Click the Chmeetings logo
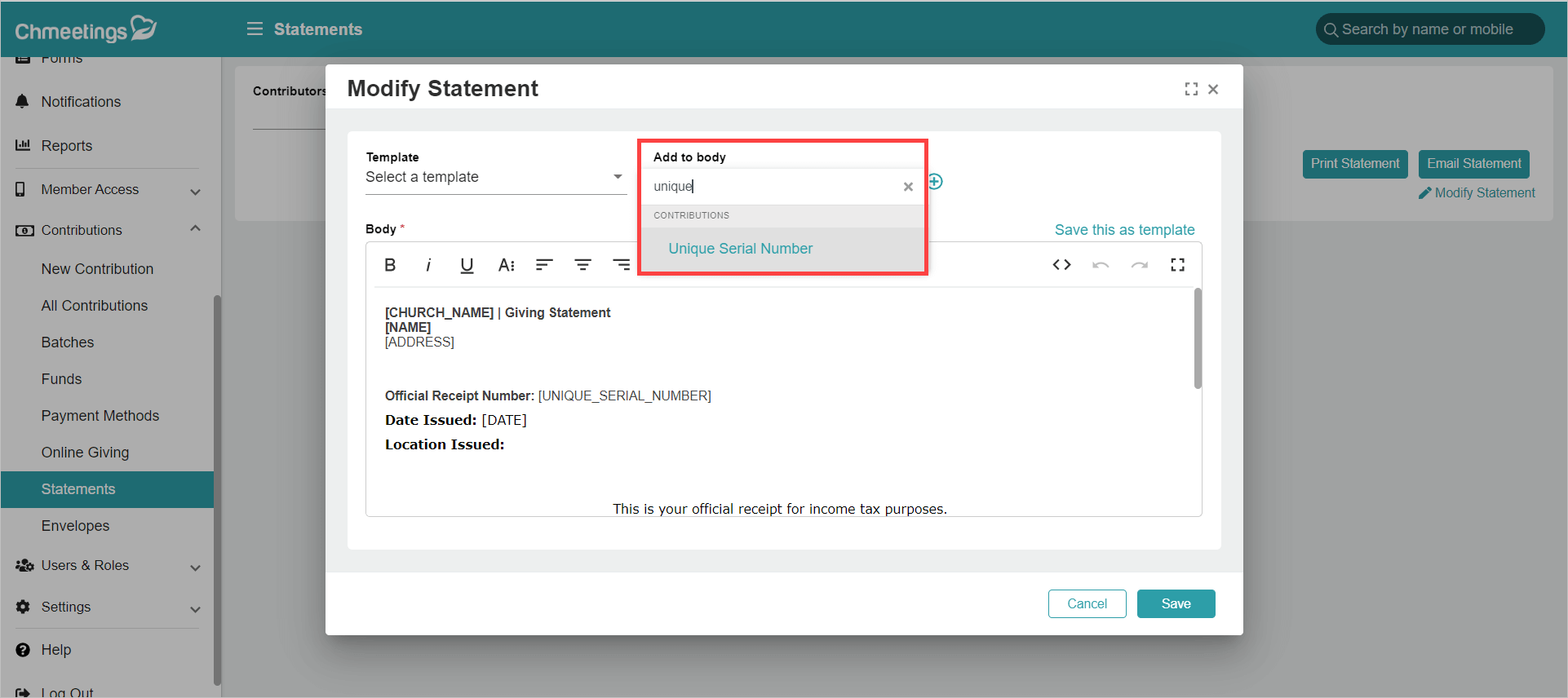The image size is (1568, 698). (86, 29)
